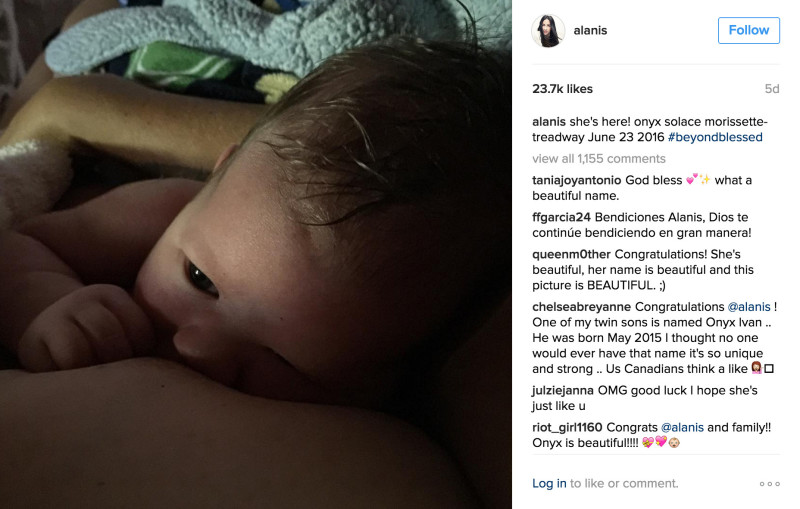Open commenter chelseabreyanne's profile
Screen dimensions: 800x509
coord(582,307)
